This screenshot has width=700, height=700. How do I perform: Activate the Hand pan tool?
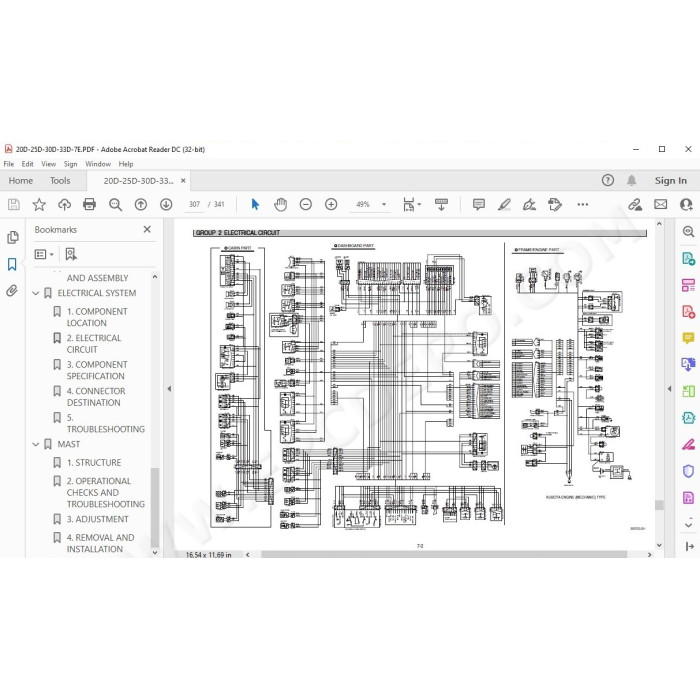tap(280, 204)
